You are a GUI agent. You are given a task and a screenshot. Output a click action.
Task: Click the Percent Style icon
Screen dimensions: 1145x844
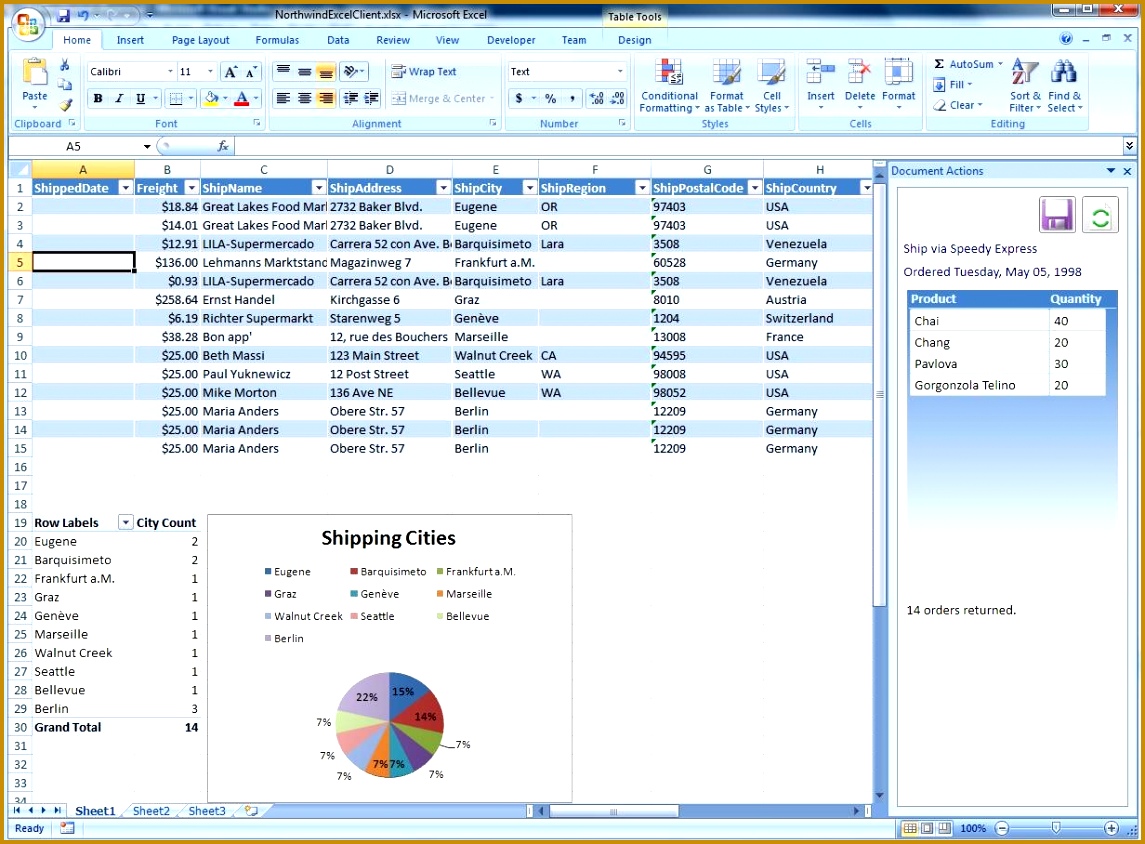click(x=551, y=99)
